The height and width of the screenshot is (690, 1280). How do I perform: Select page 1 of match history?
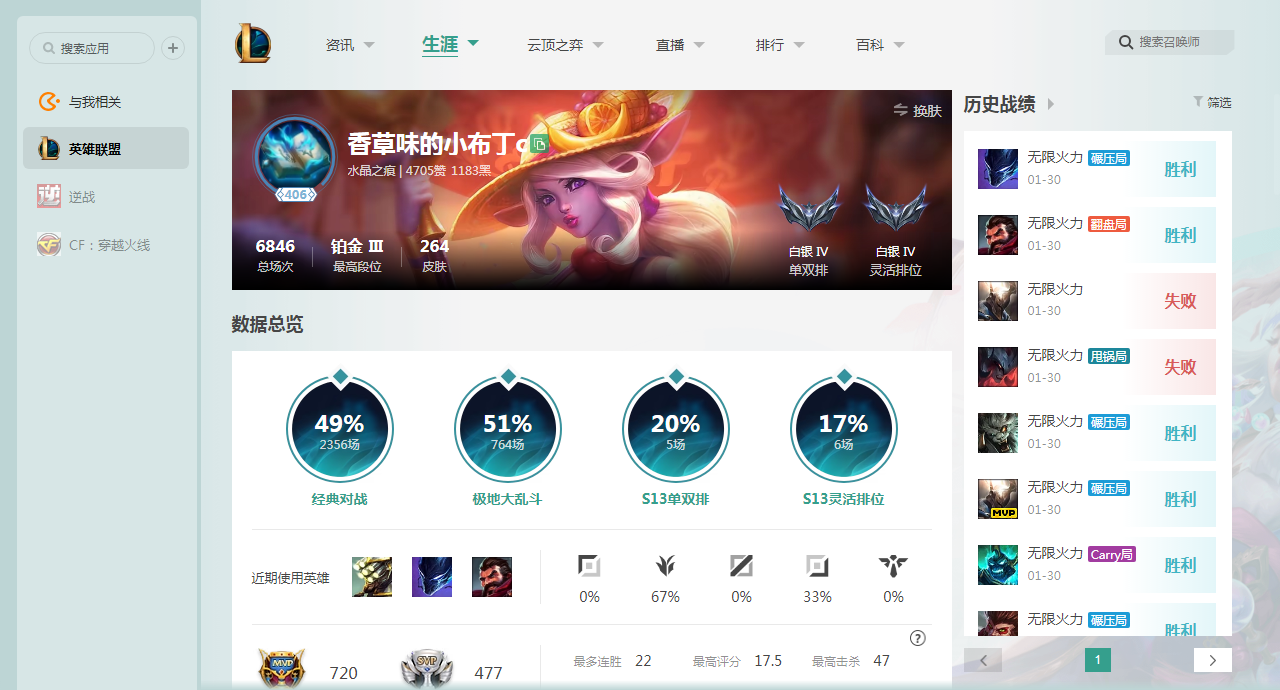point(1098,660)
